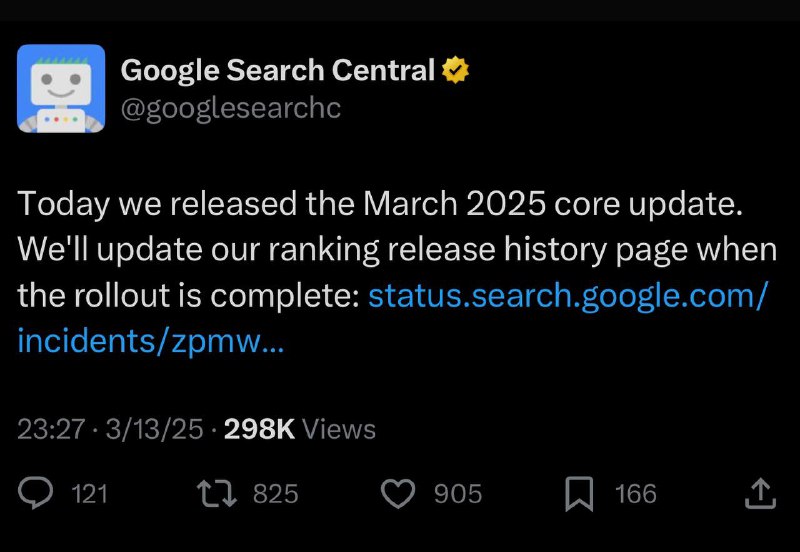
Task: View the 298K Views analytics
Action: click(x=299, y=429)
